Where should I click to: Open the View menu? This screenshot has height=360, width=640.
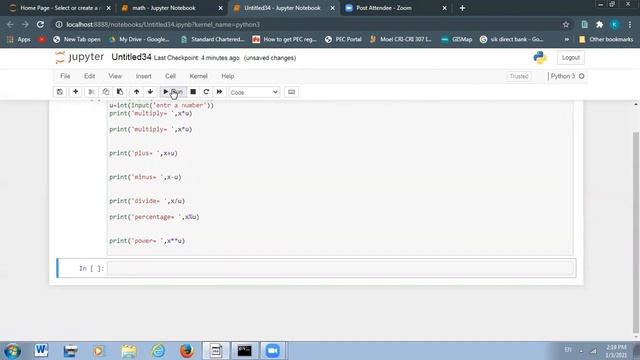click(115, 76)
